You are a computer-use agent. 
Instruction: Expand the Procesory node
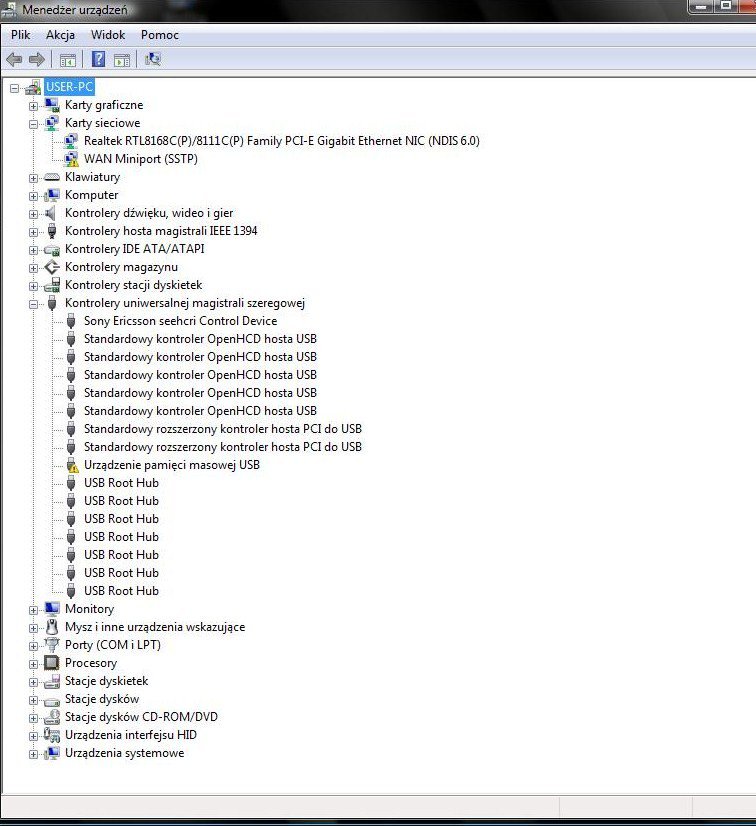[x=33, y=664]
